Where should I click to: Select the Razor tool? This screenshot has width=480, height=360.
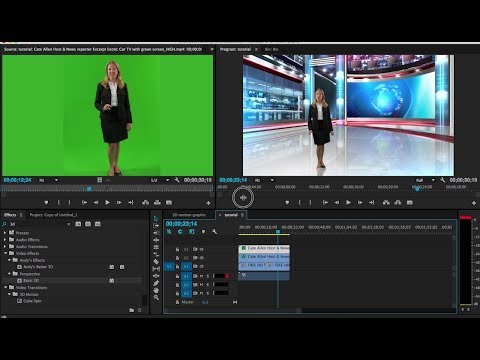point(156,262)
